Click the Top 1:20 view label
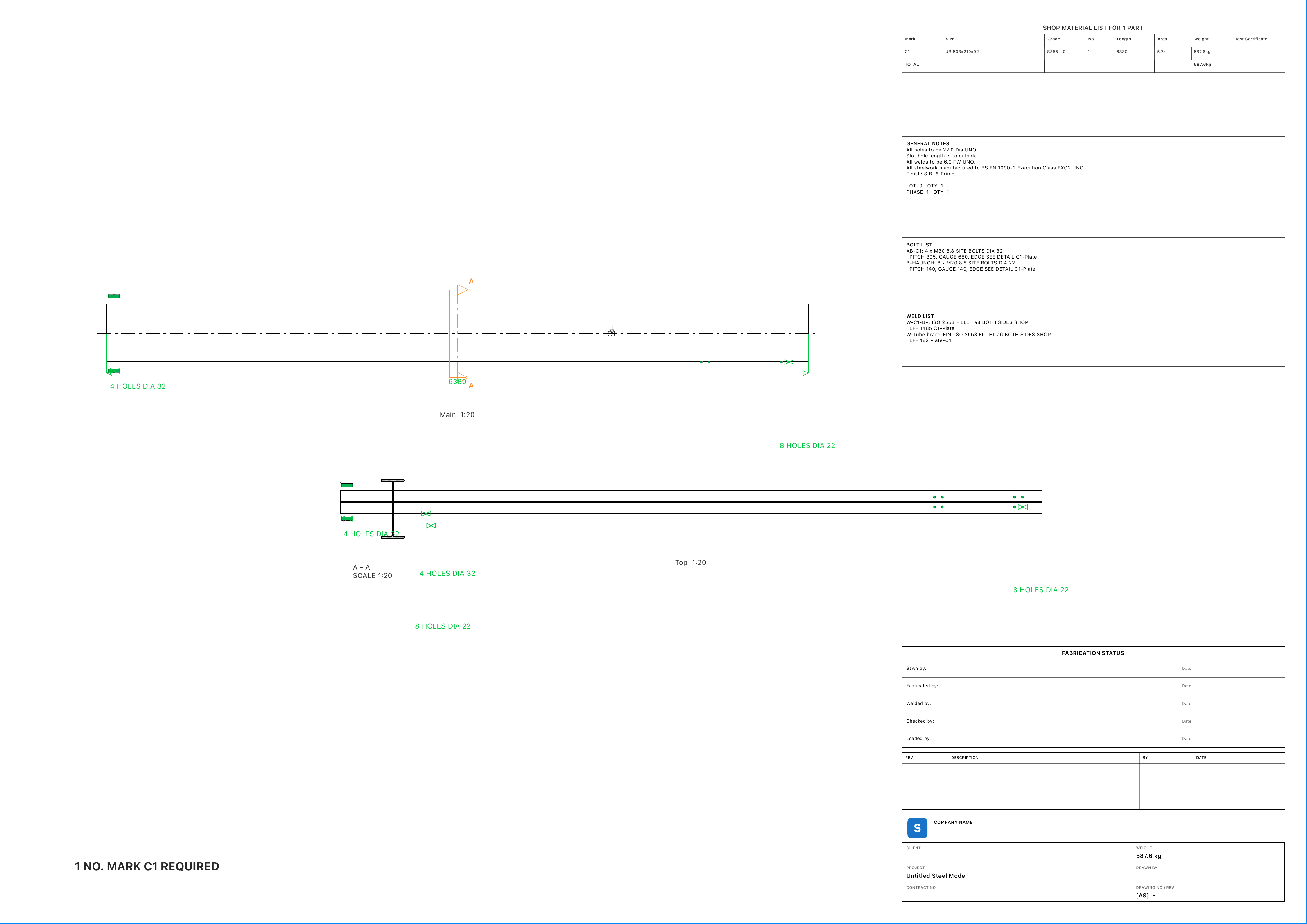The image size is (1307, 924). click(690, 563)
